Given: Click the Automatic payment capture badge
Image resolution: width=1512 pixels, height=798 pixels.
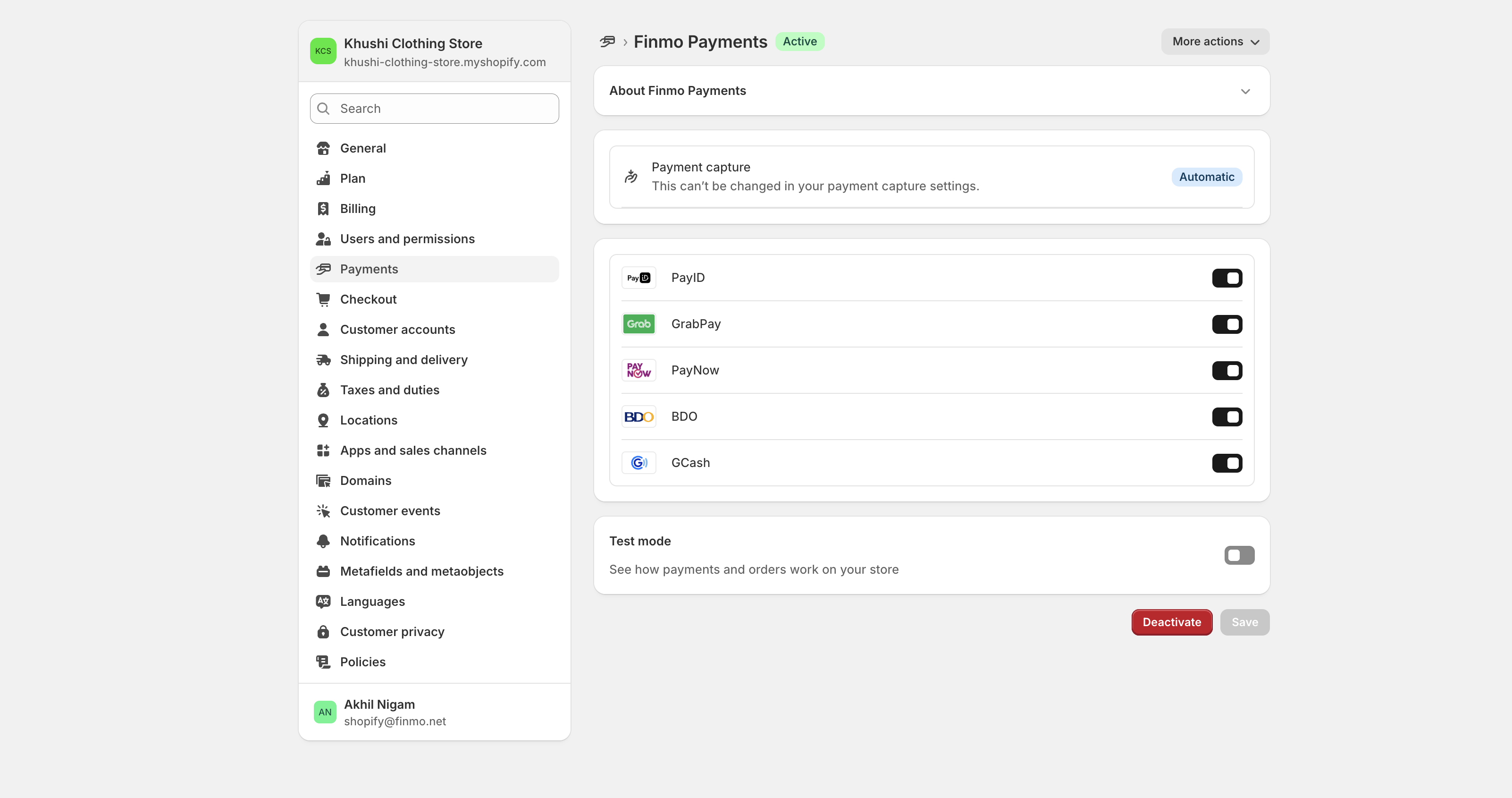Looking at the screenshot, I should point(1206,178).
